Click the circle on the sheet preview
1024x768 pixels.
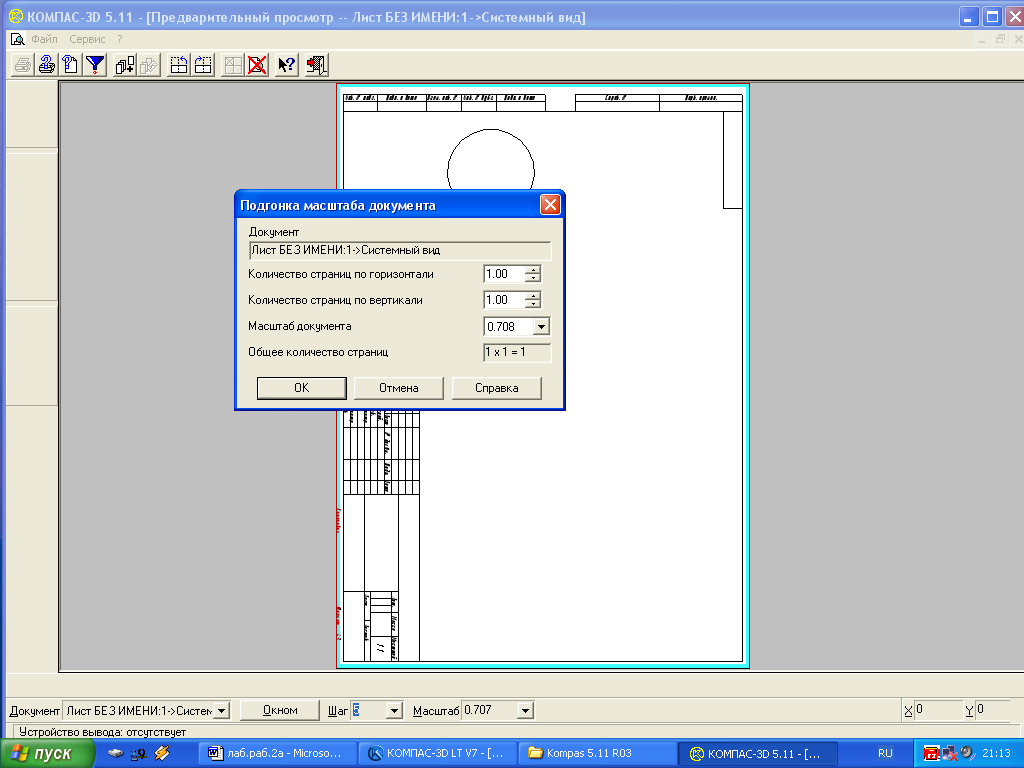click(491, 160)
